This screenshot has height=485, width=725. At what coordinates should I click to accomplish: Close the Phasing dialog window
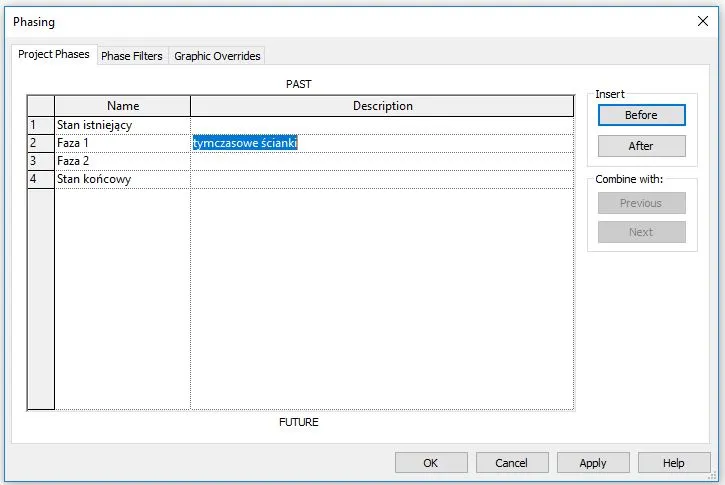point(702,21)
